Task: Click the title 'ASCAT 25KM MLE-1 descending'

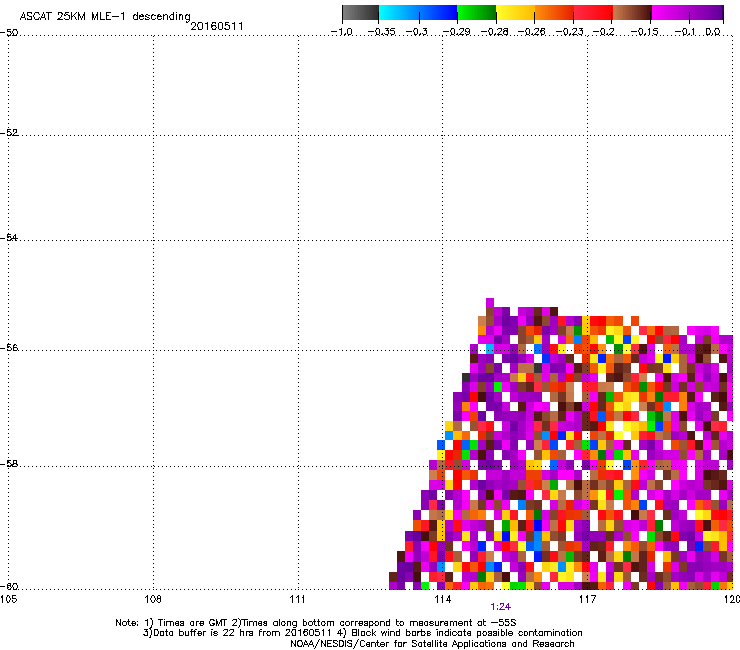Action: (105, 17)
